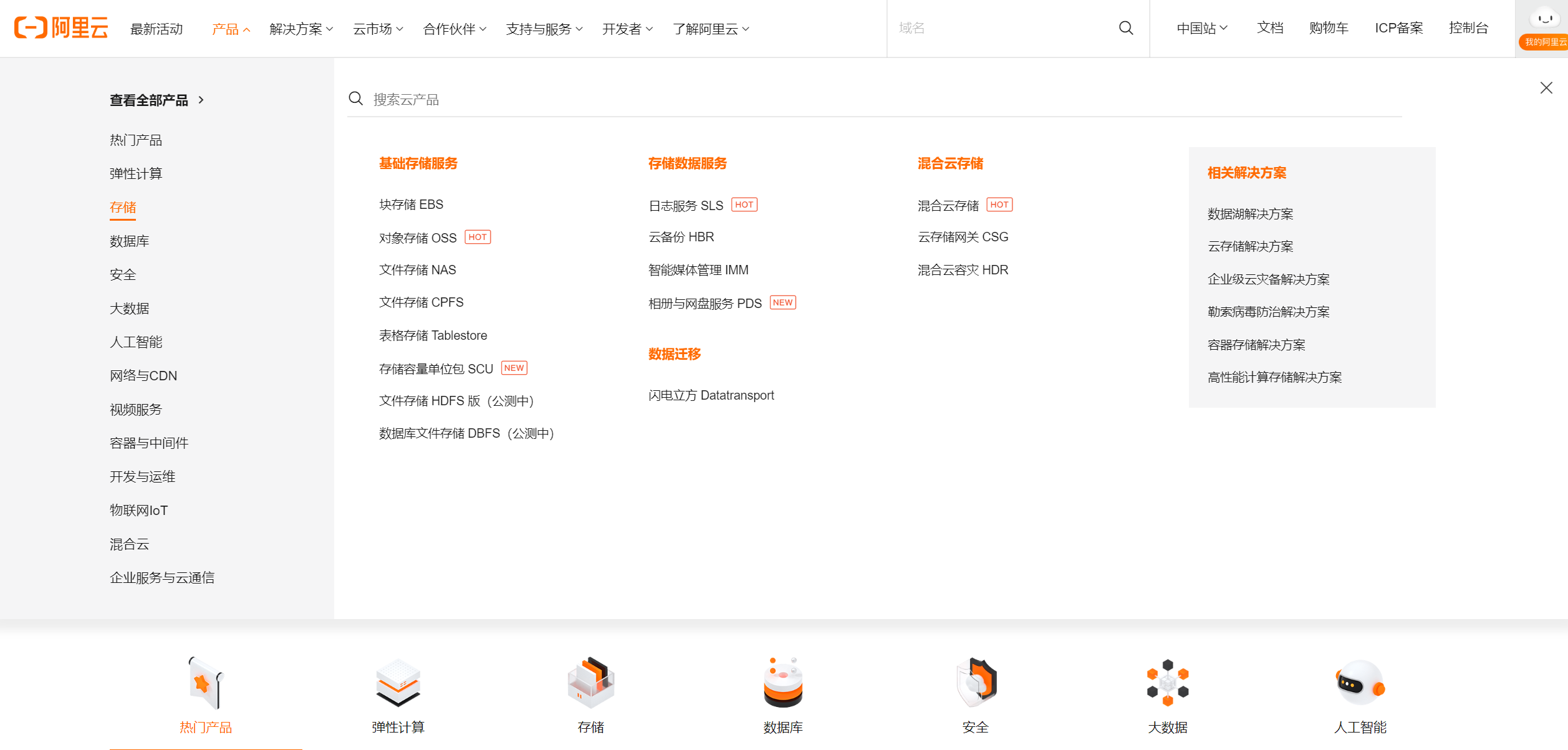Open 闪电立方 Datatransport link
This screenshot has height=750, width=1568.
tap(711, 395)
